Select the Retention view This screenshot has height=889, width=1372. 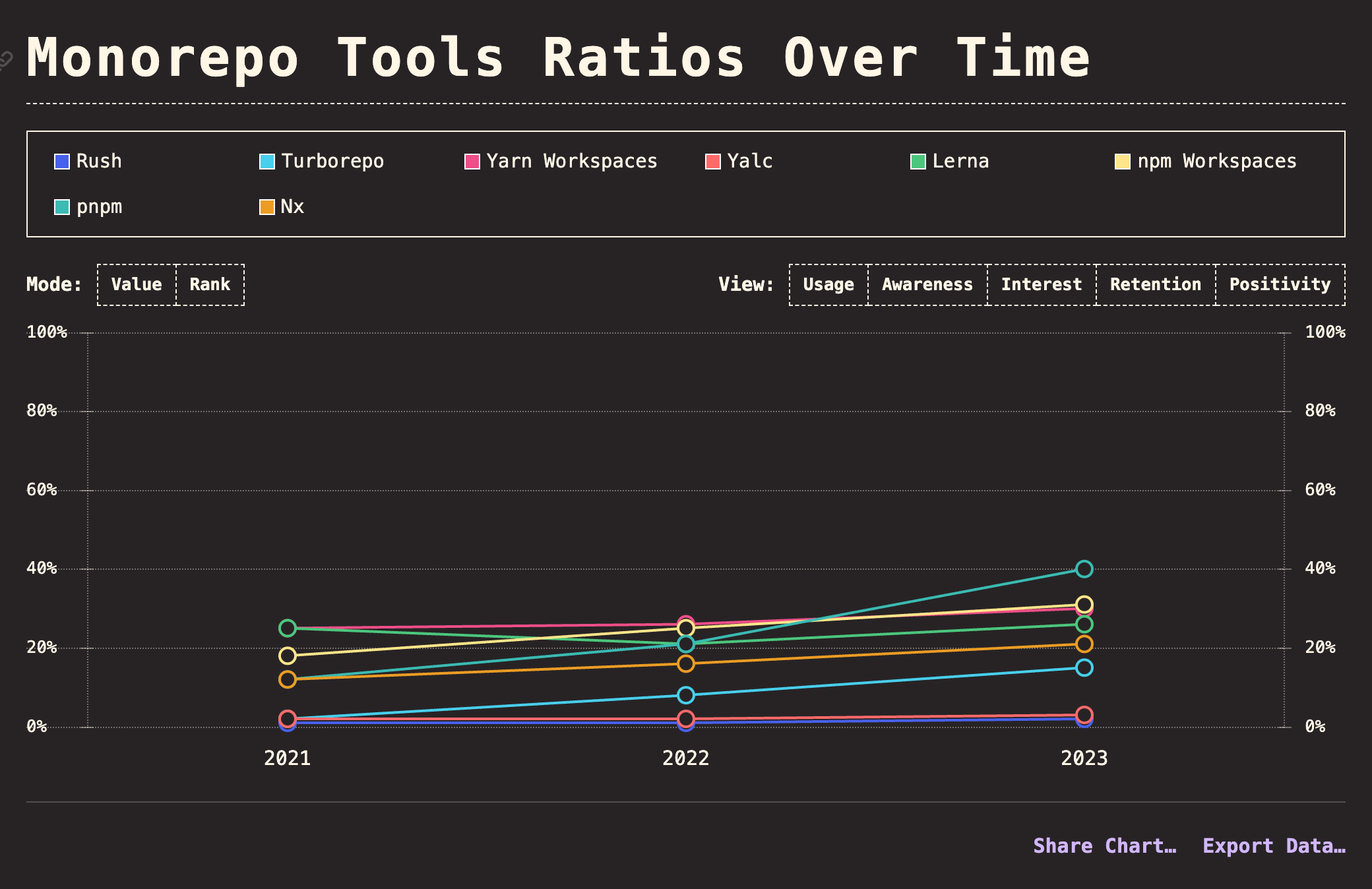[1155, 284]
